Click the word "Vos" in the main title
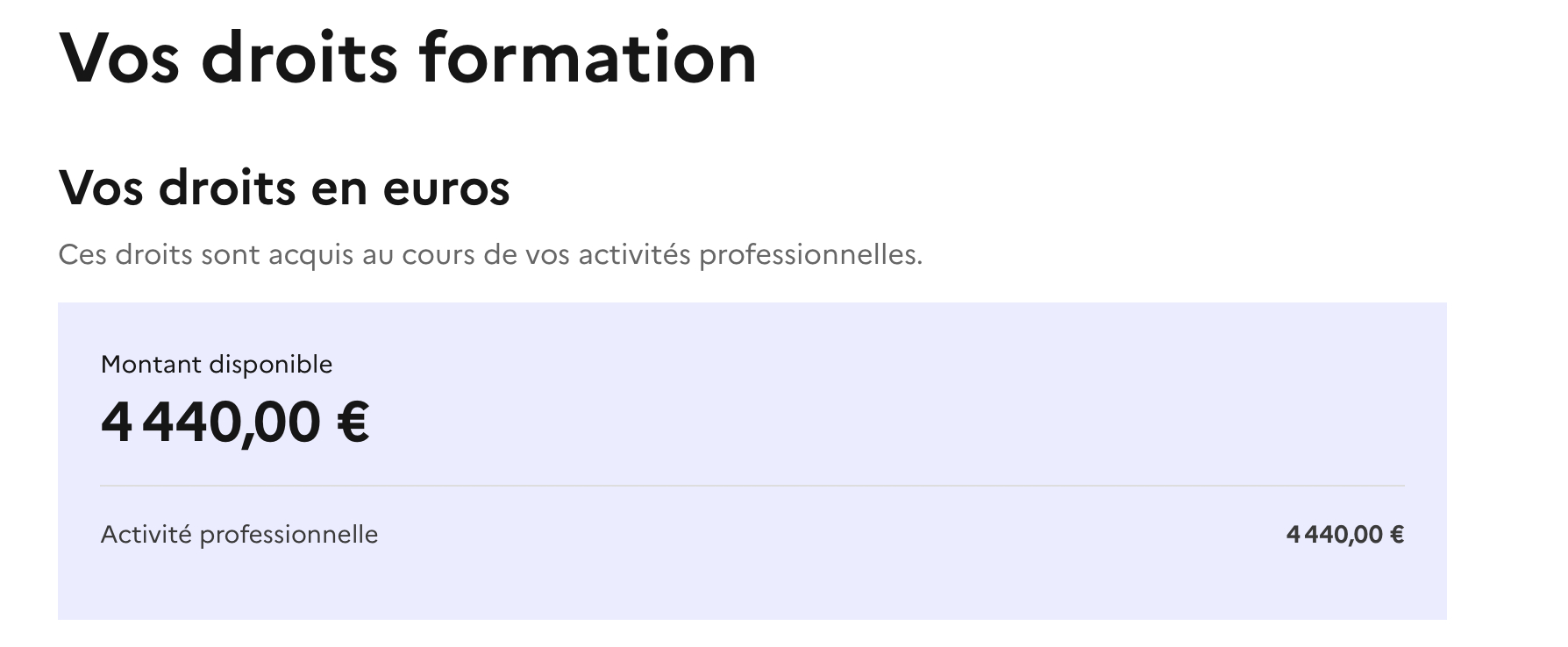 pyautogui.click(x=119, y=58)
